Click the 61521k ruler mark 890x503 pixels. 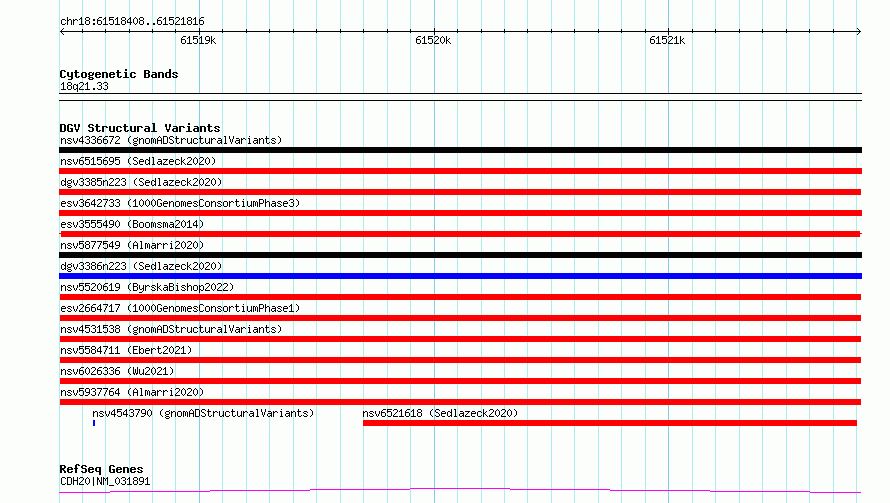point(667,40)
